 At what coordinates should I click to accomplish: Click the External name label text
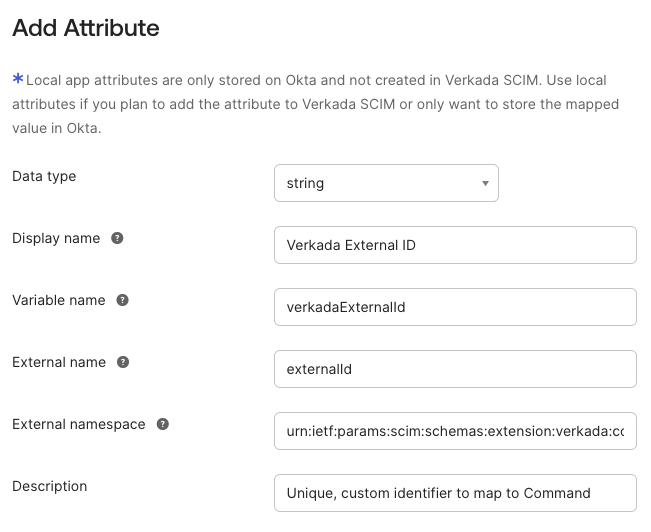(59, 362)
